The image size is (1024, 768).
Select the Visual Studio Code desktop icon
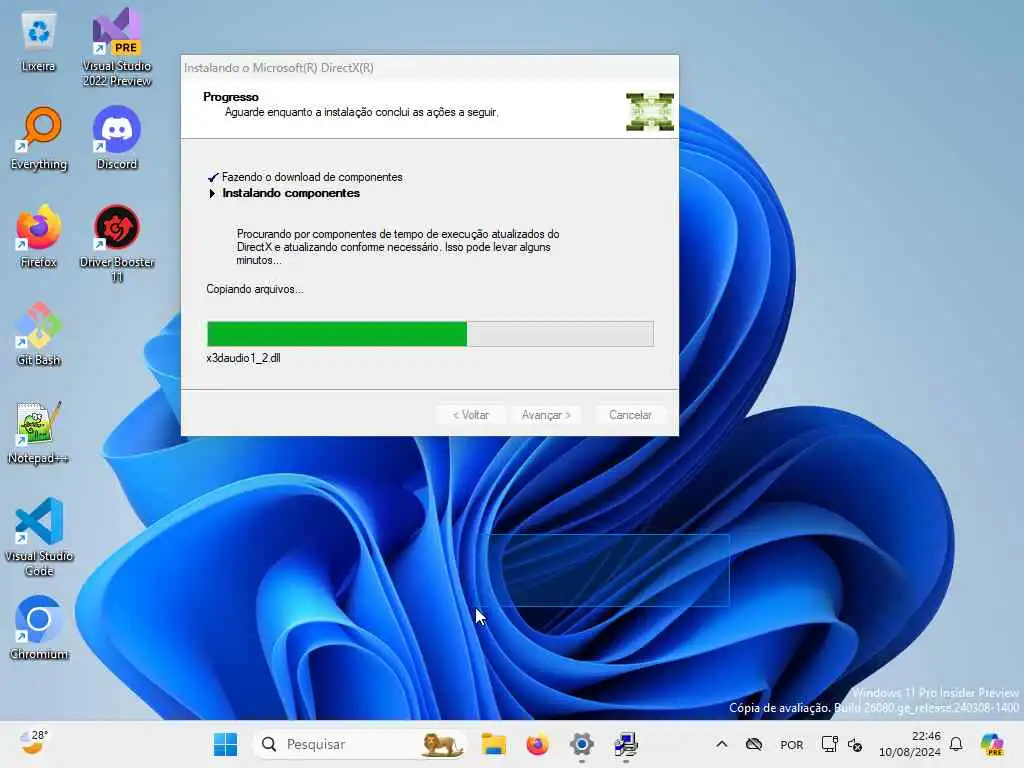pos(39,537)
